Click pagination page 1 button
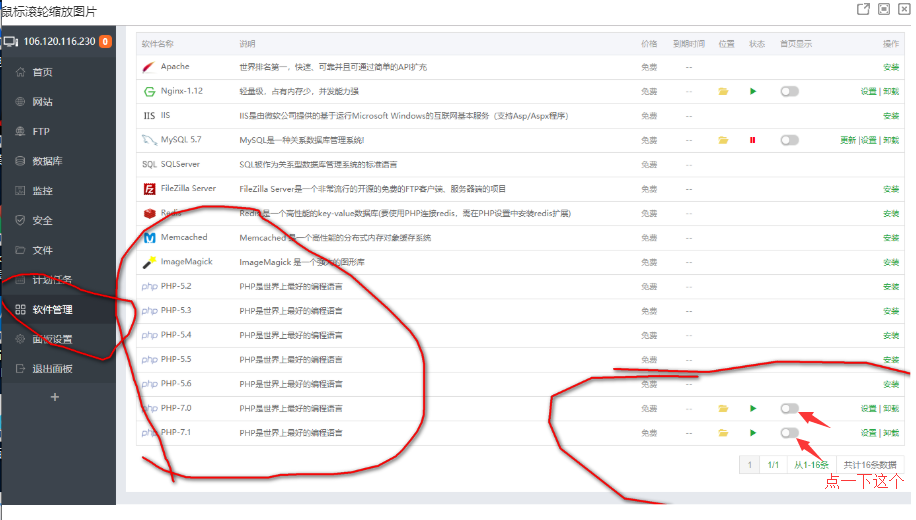Viewport: 916px width, 520px height. point(750,465)
